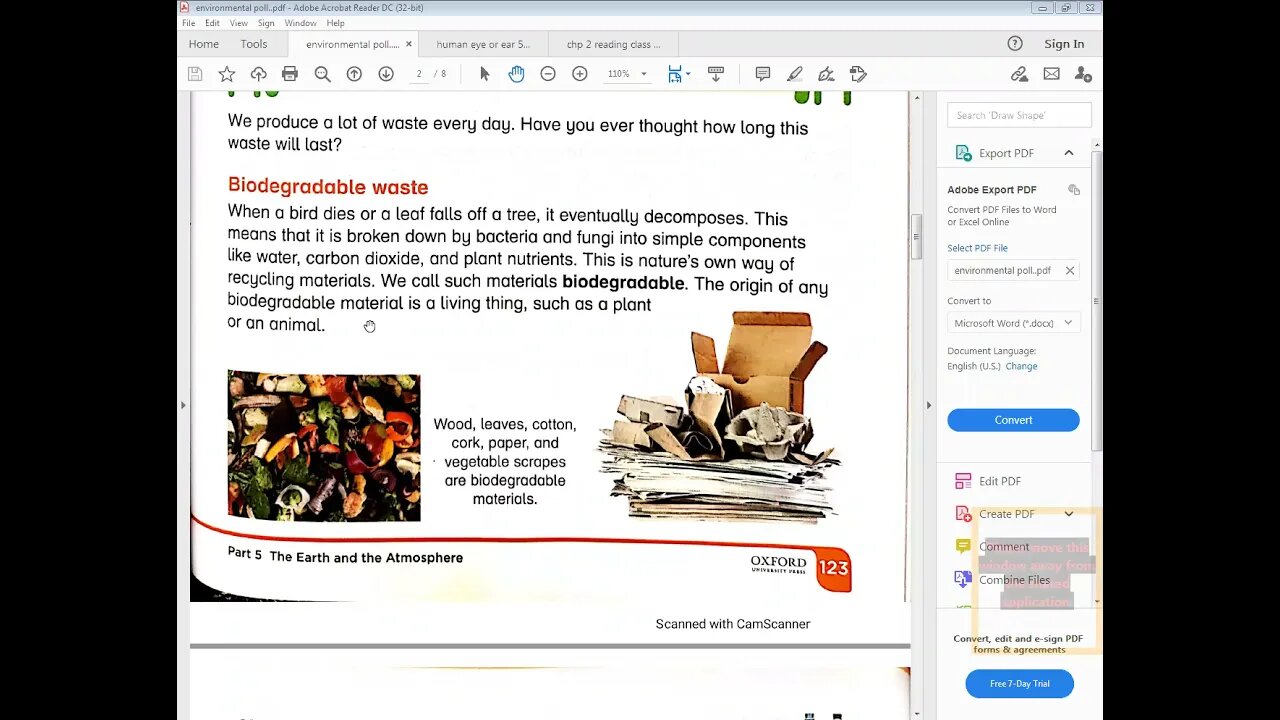
Task: Click the cardboard and paper waste photo
Action: (720, 416)
